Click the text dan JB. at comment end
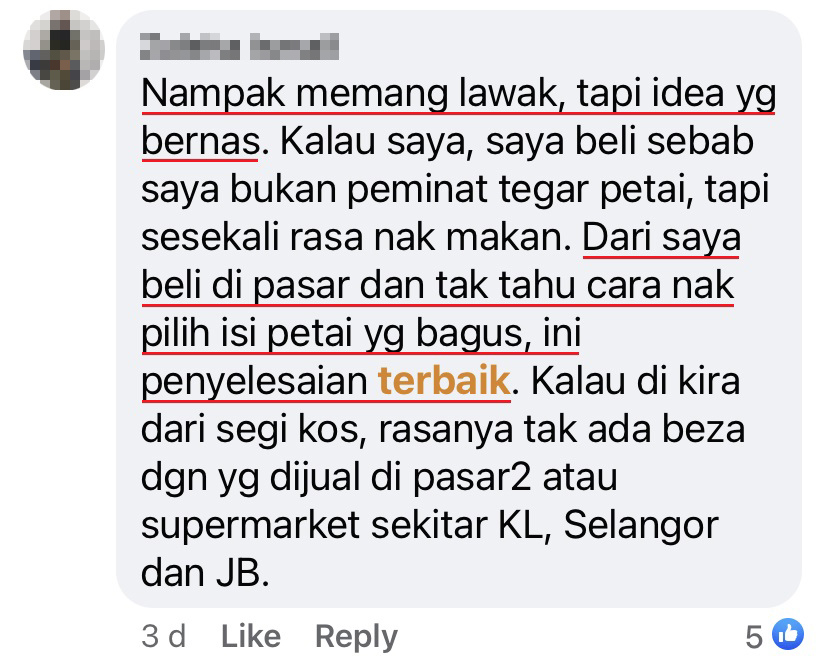 pyautogui.click(x=205, y=573)
